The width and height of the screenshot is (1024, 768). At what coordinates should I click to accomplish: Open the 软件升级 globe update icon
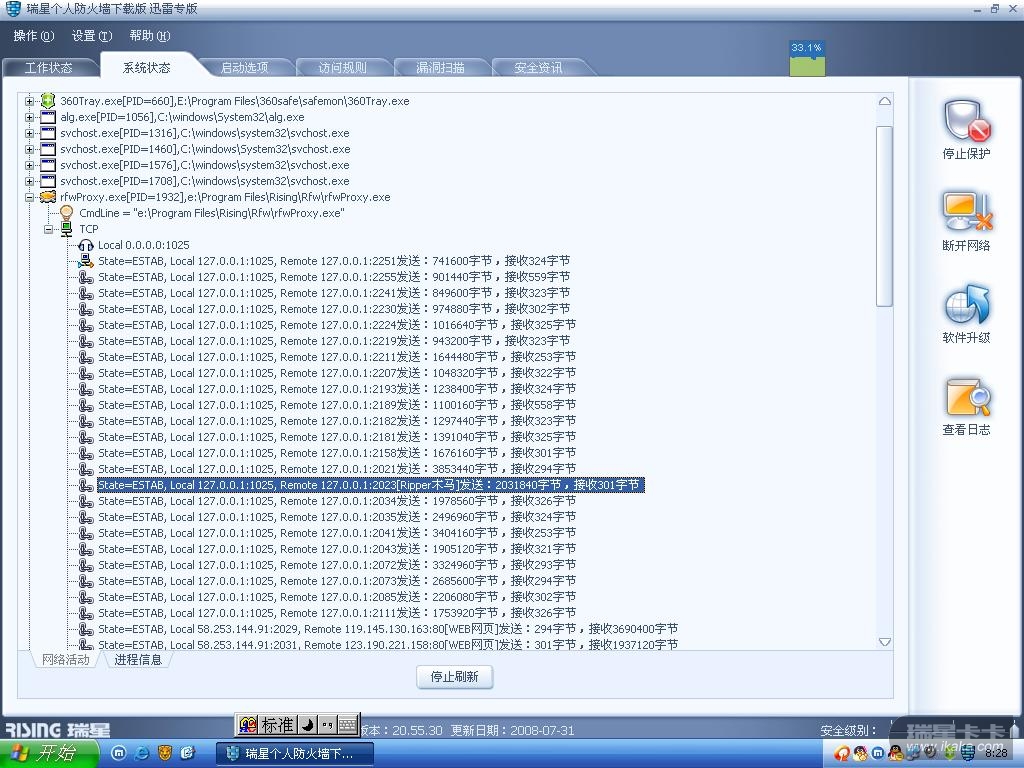pos(967,304)
